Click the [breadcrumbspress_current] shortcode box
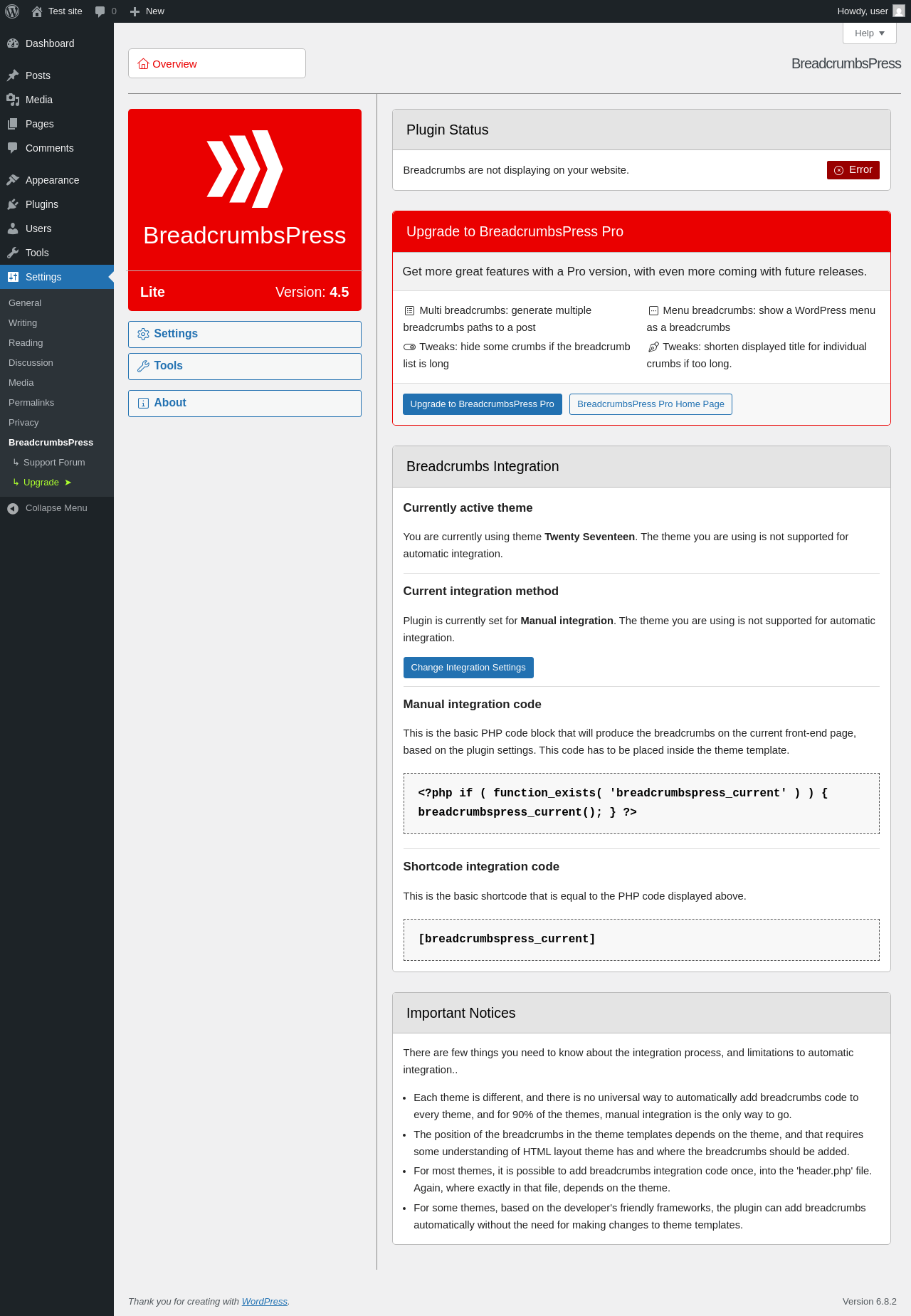 641,940
